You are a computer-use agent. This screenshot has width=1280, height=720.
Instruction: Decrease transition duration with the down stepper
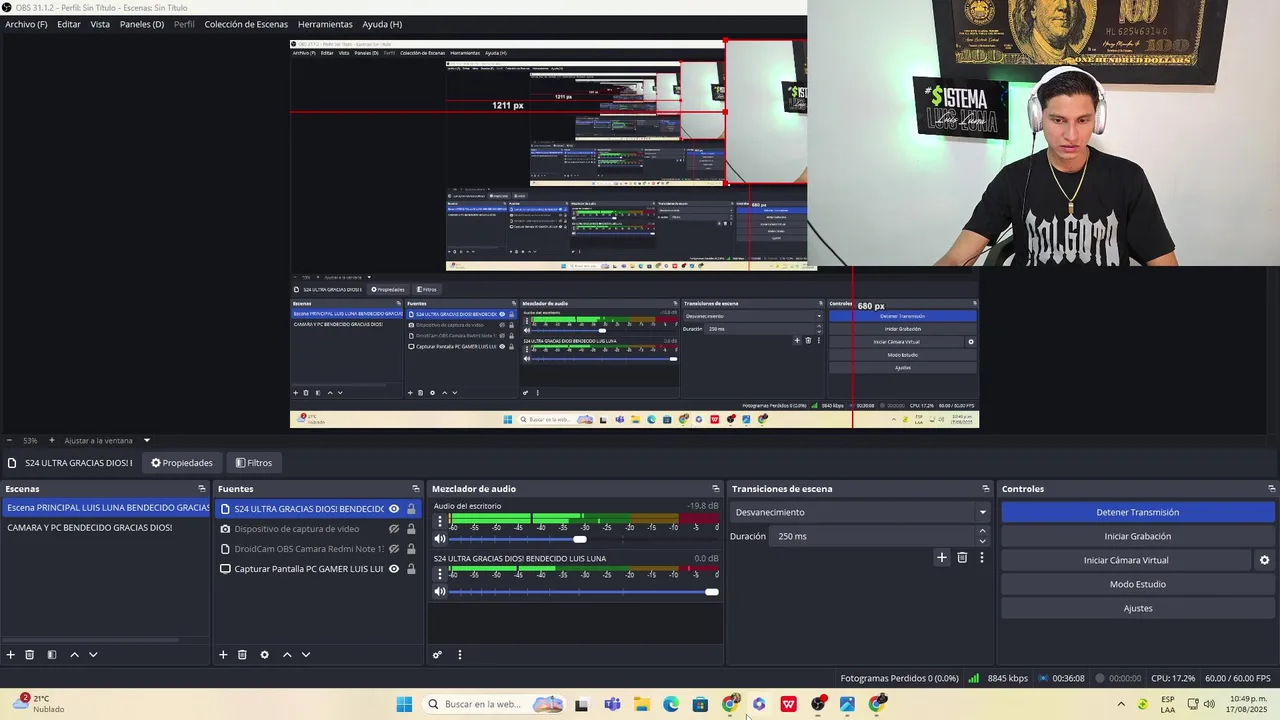tap(982, 541)
